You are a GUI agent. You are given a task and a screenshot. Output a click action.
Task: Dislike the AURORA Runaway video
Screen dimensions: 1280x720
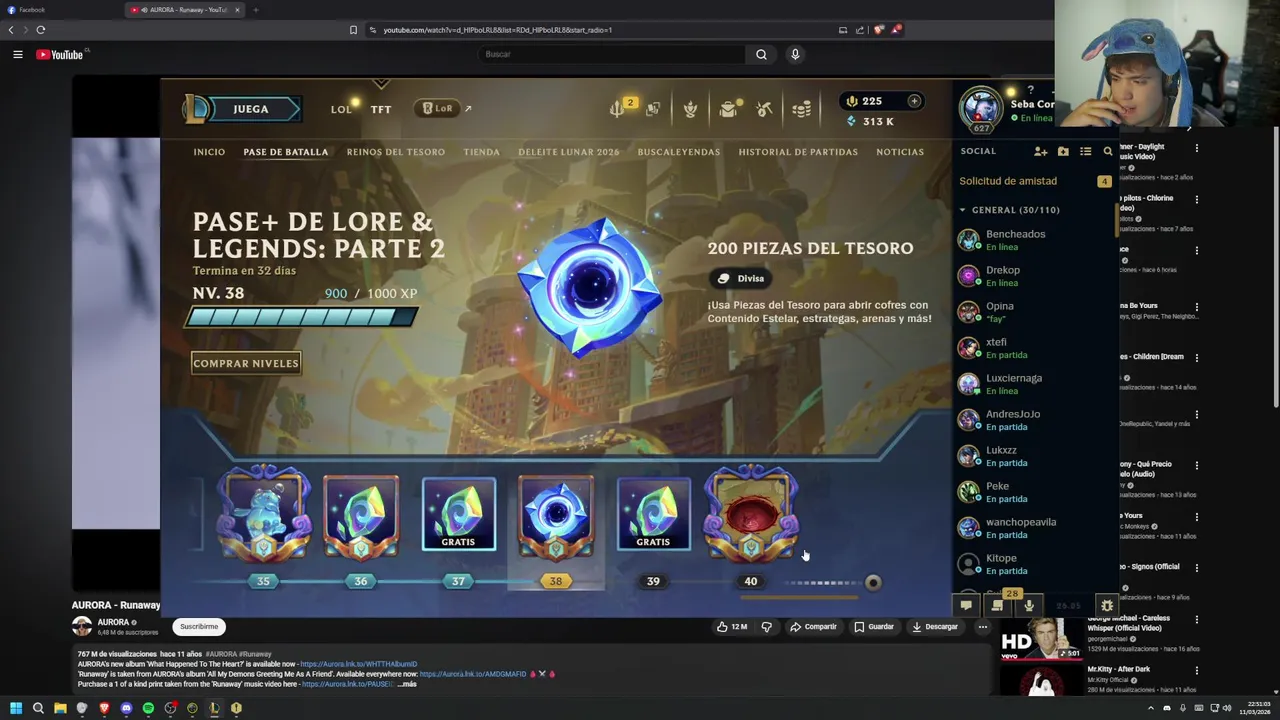click(x=767, y=627)
